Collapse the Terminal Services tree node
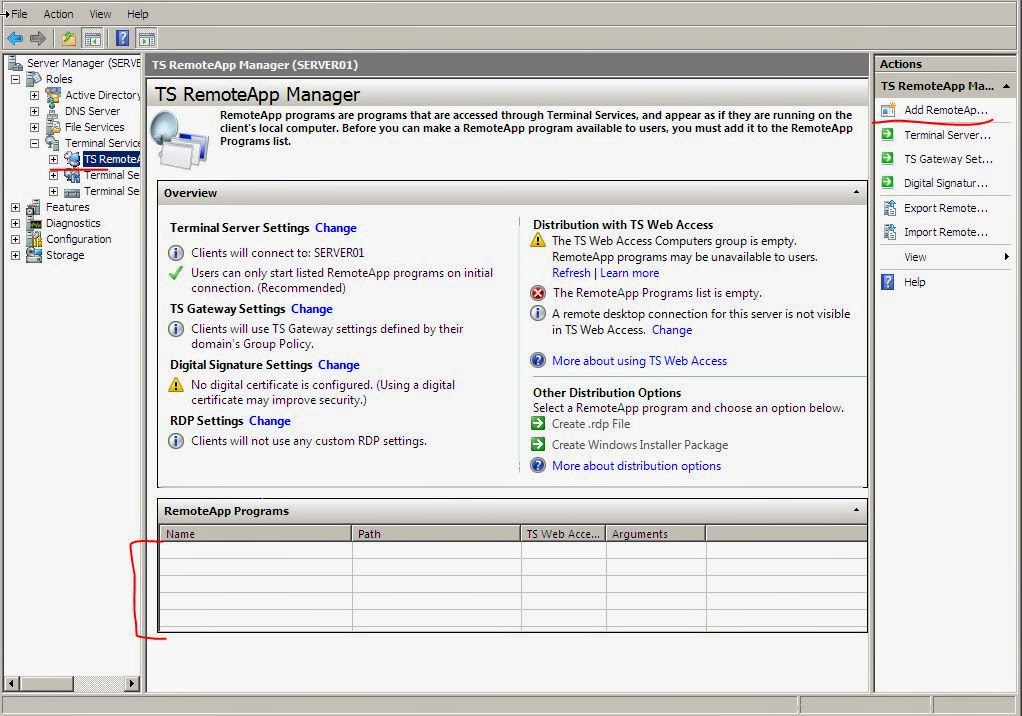This screenshot has height=716, width=1022. (x=35, y=143)
